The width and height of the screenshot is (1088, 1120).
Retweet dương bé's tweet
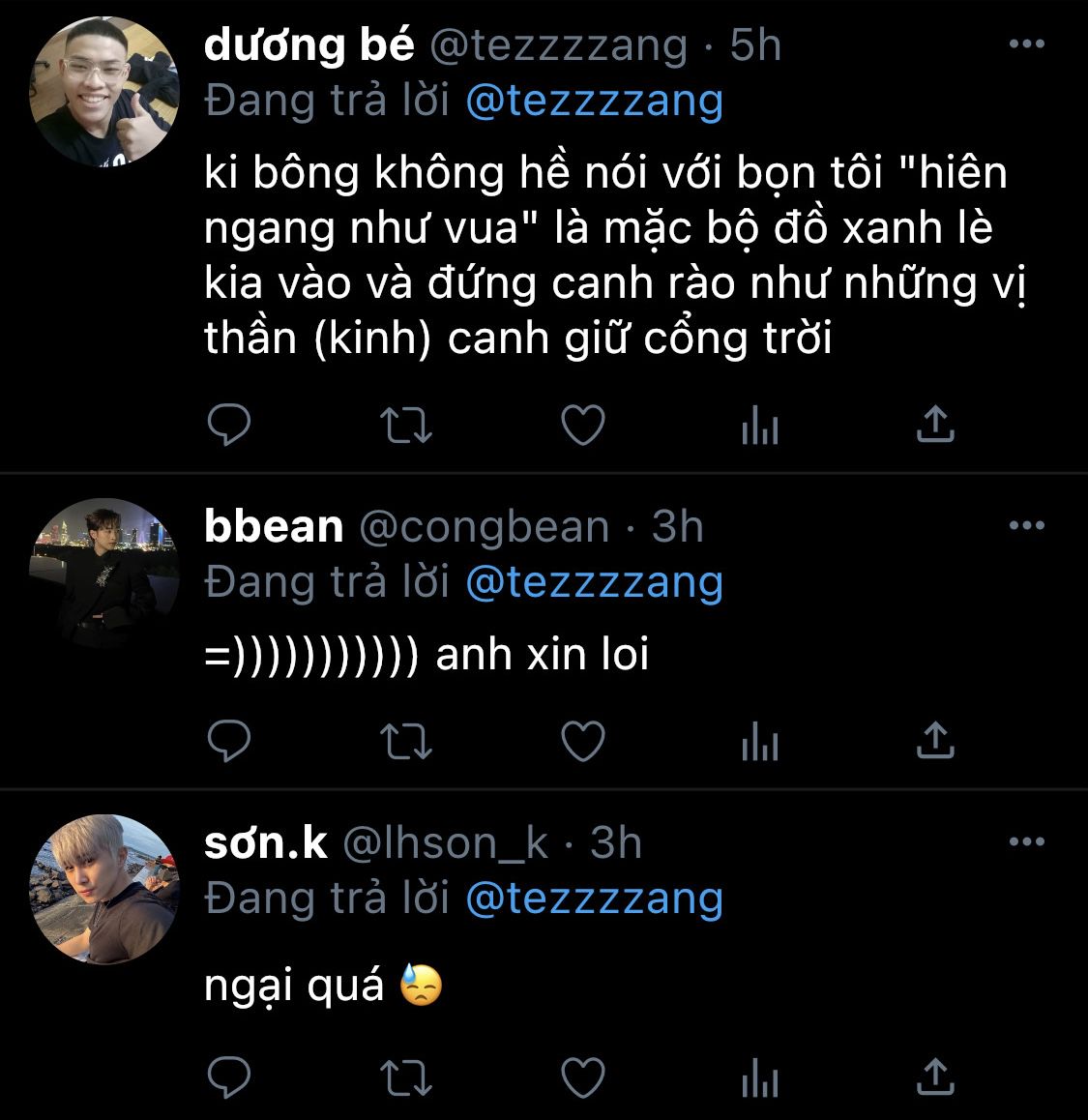pos(406,425)
